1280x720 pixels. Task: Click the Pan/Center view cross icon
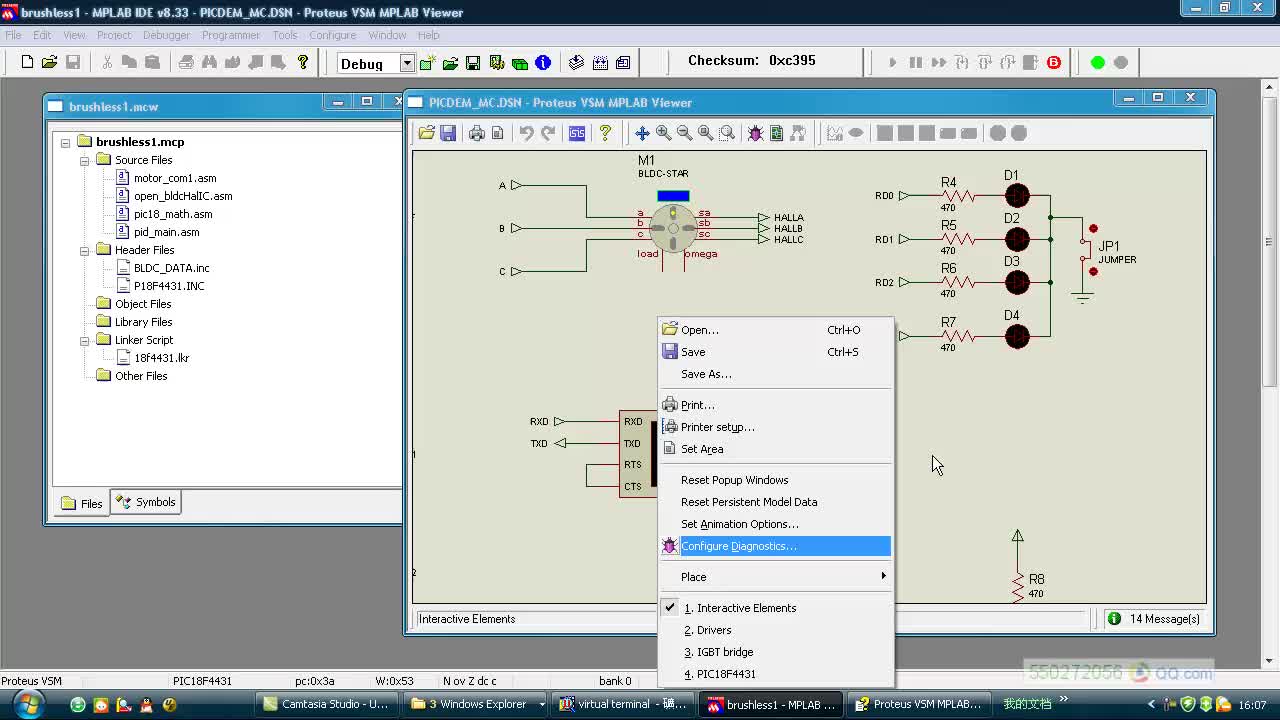642,133
